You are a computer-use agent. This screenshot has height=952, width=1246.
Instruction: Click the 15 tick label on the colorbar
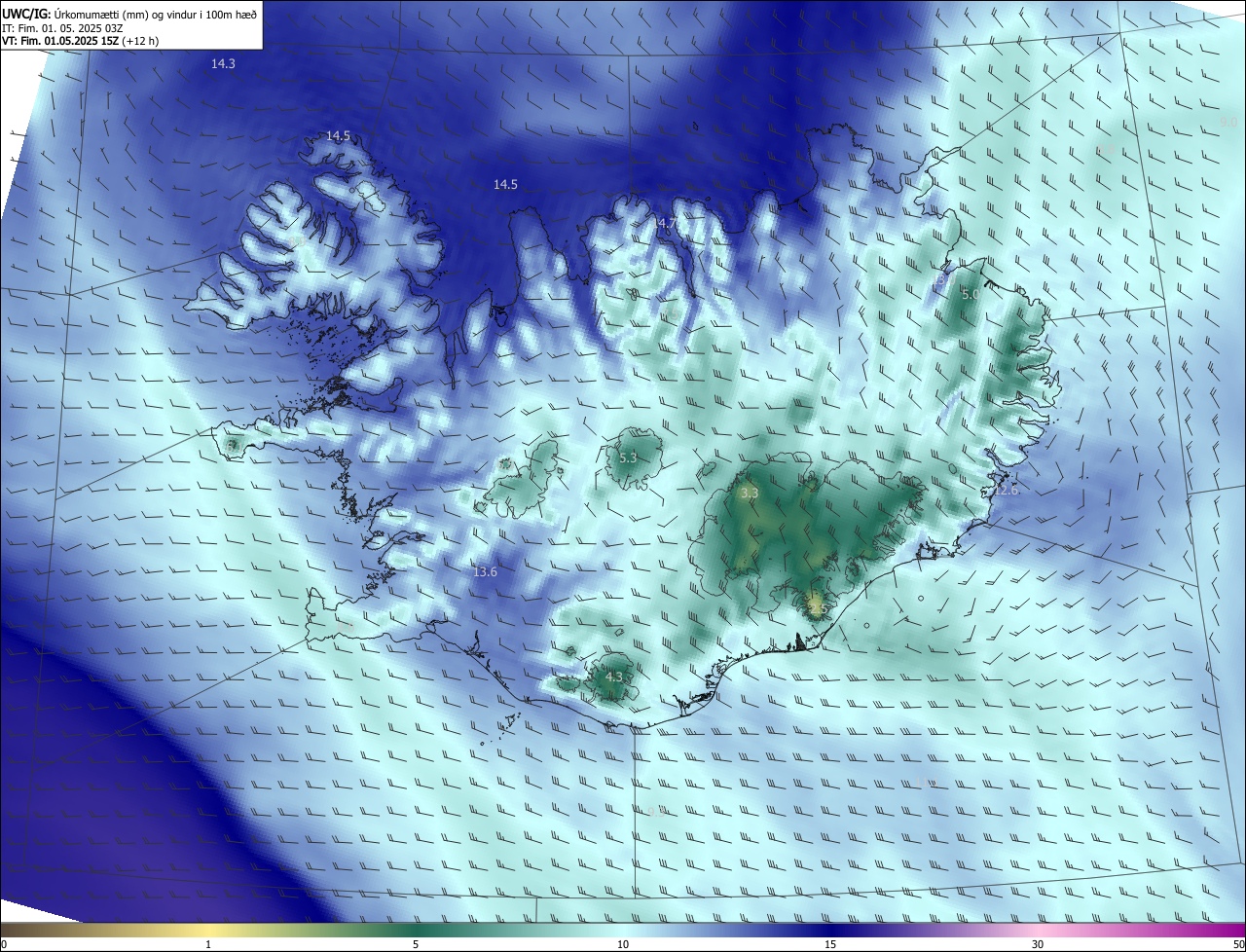(830, 944)
